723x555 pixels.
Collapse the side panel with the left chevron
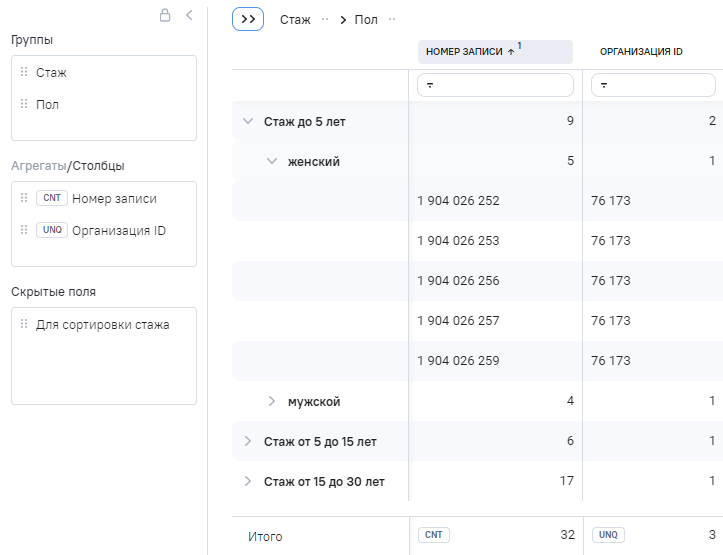tap(189, 15)
